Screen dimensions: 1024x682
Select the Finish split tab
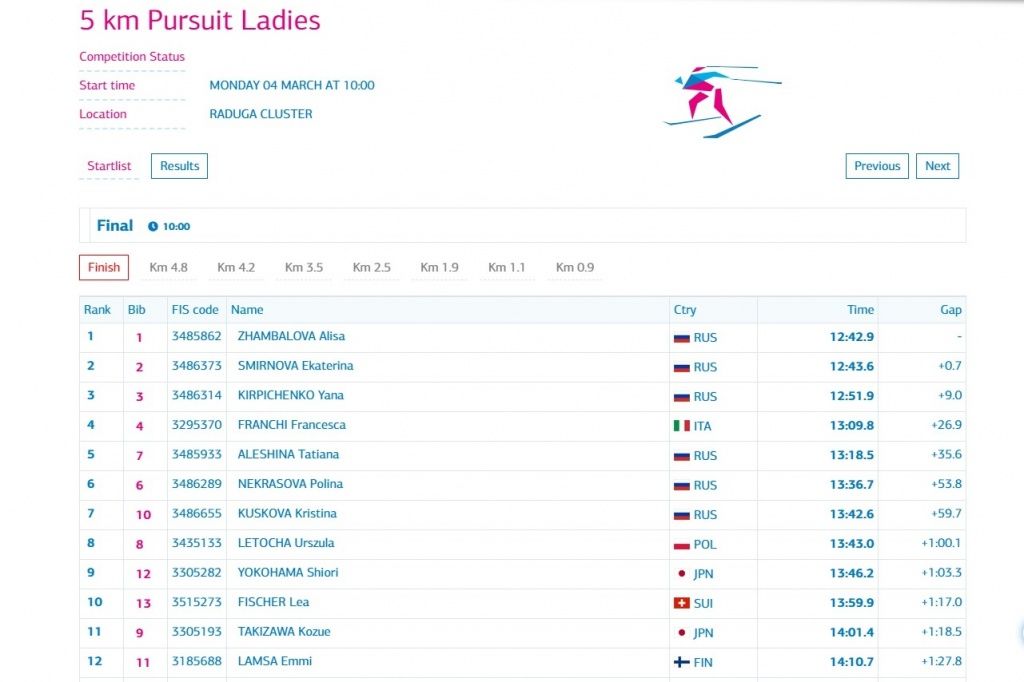point(103,268)
